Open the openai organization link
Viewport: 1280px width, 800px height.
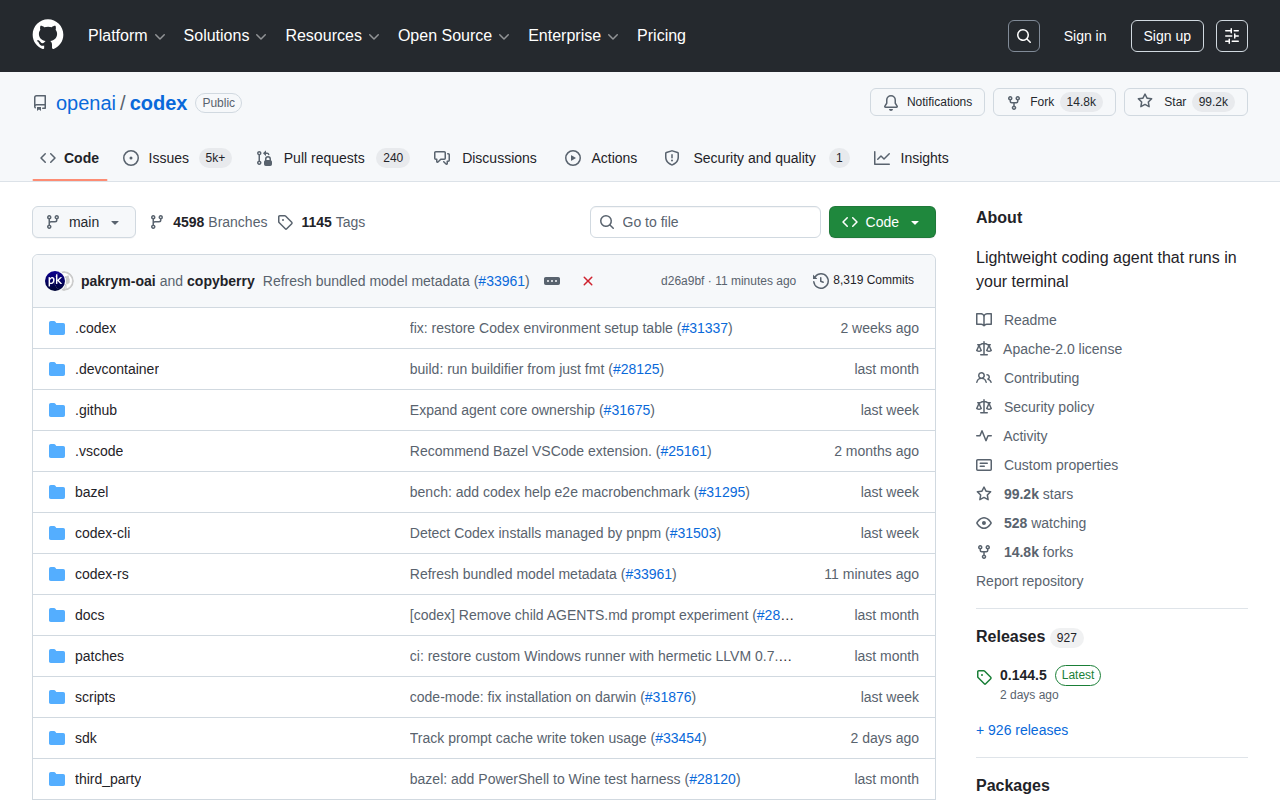(86, 103)
